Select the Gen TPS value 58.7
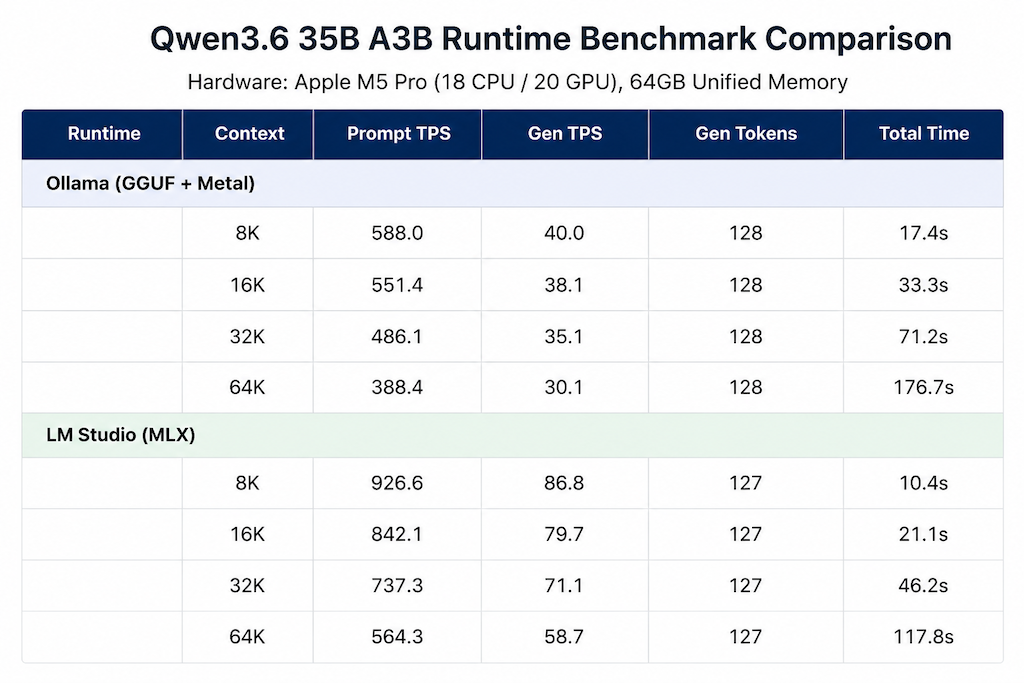The image size is (1024, 683). [x=564, y=637]
